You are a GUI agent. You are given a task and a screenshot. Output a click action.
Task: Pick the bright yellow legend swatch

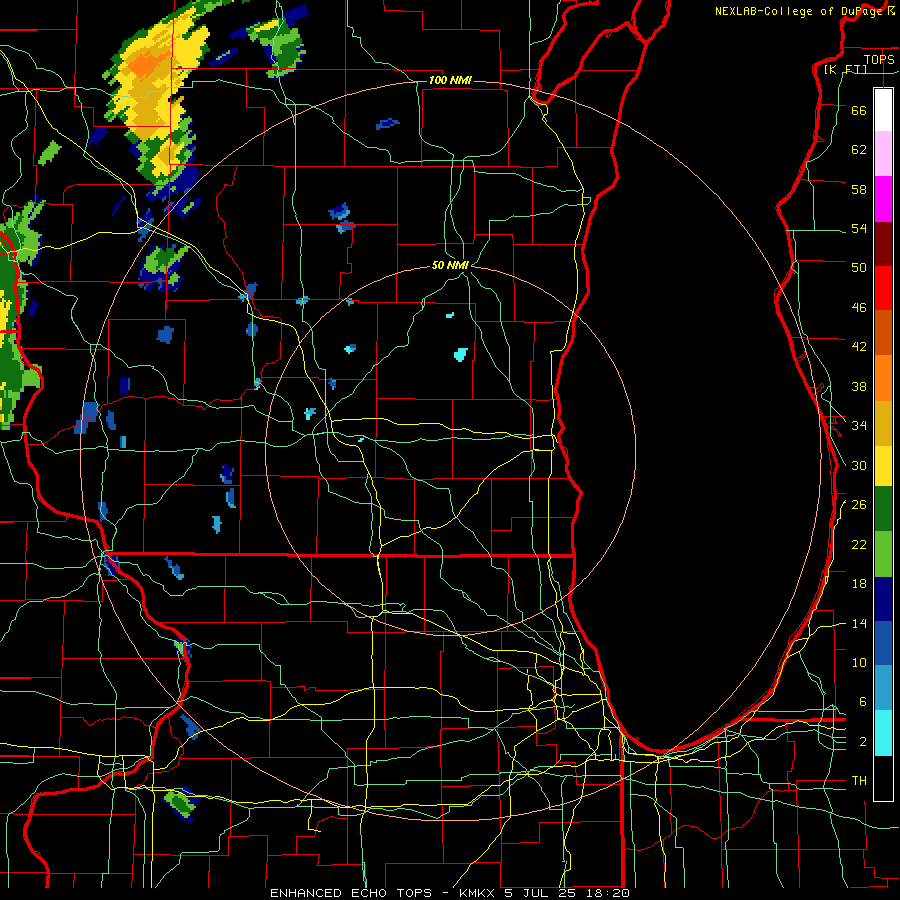coord(883,466)
